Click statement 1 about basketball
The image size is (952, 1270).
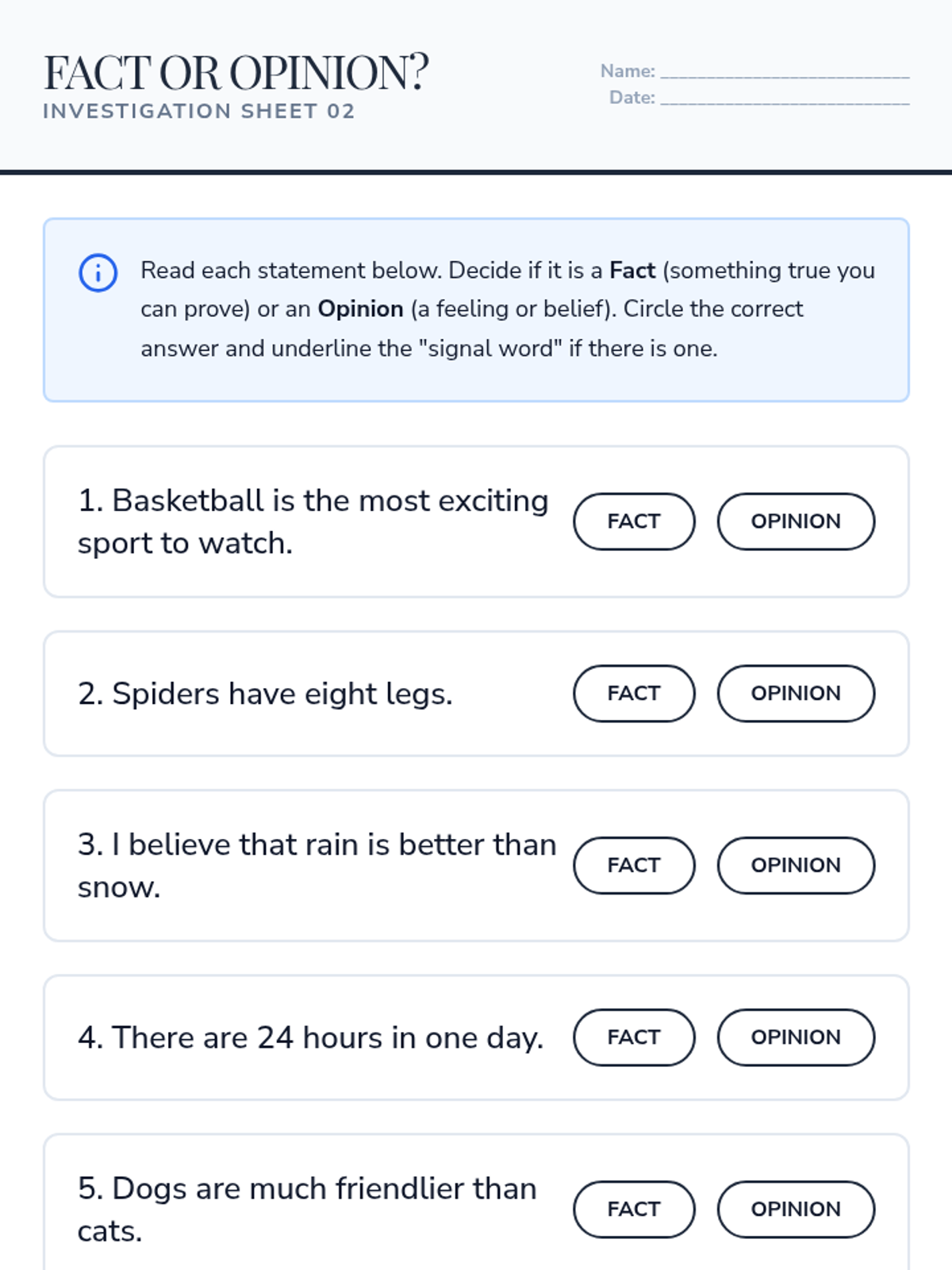(x=313, y=522)
